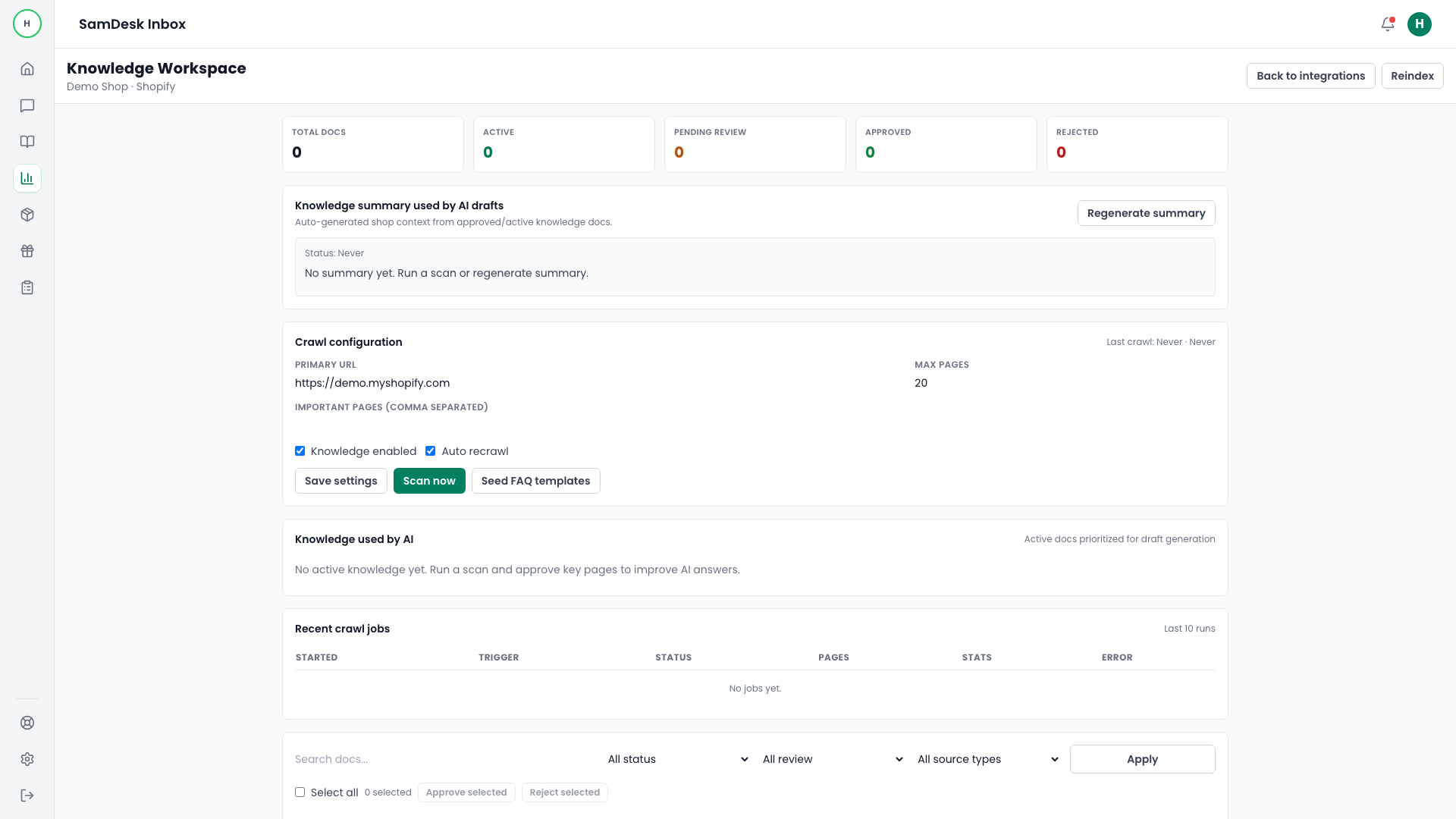This screenshot has width=1456, height=819.
Task: Expand the All status dropdown
Action: [677, 759]
